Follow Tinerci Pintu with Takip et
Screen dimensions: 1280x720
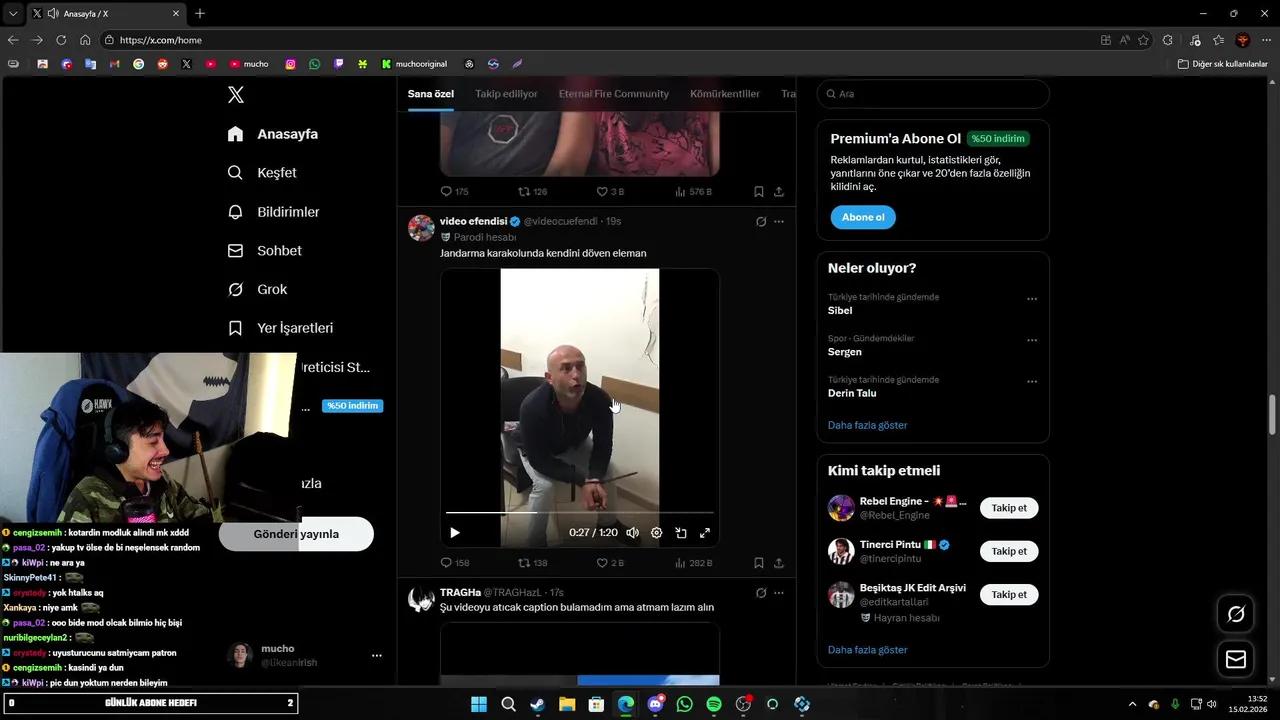(1009, 551)
